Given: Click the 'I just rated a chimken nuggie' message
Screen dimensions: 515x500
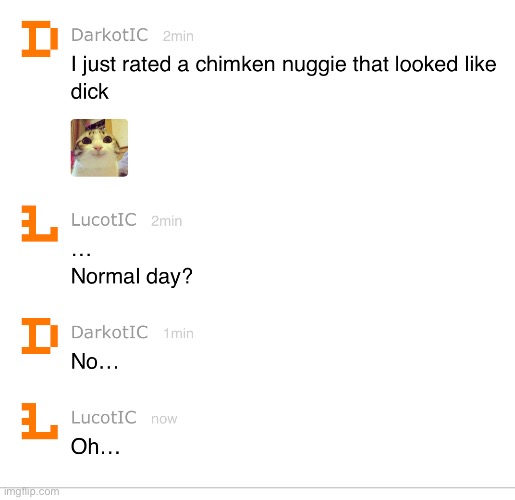Looking at the screenshot, I should pos(284,78).
